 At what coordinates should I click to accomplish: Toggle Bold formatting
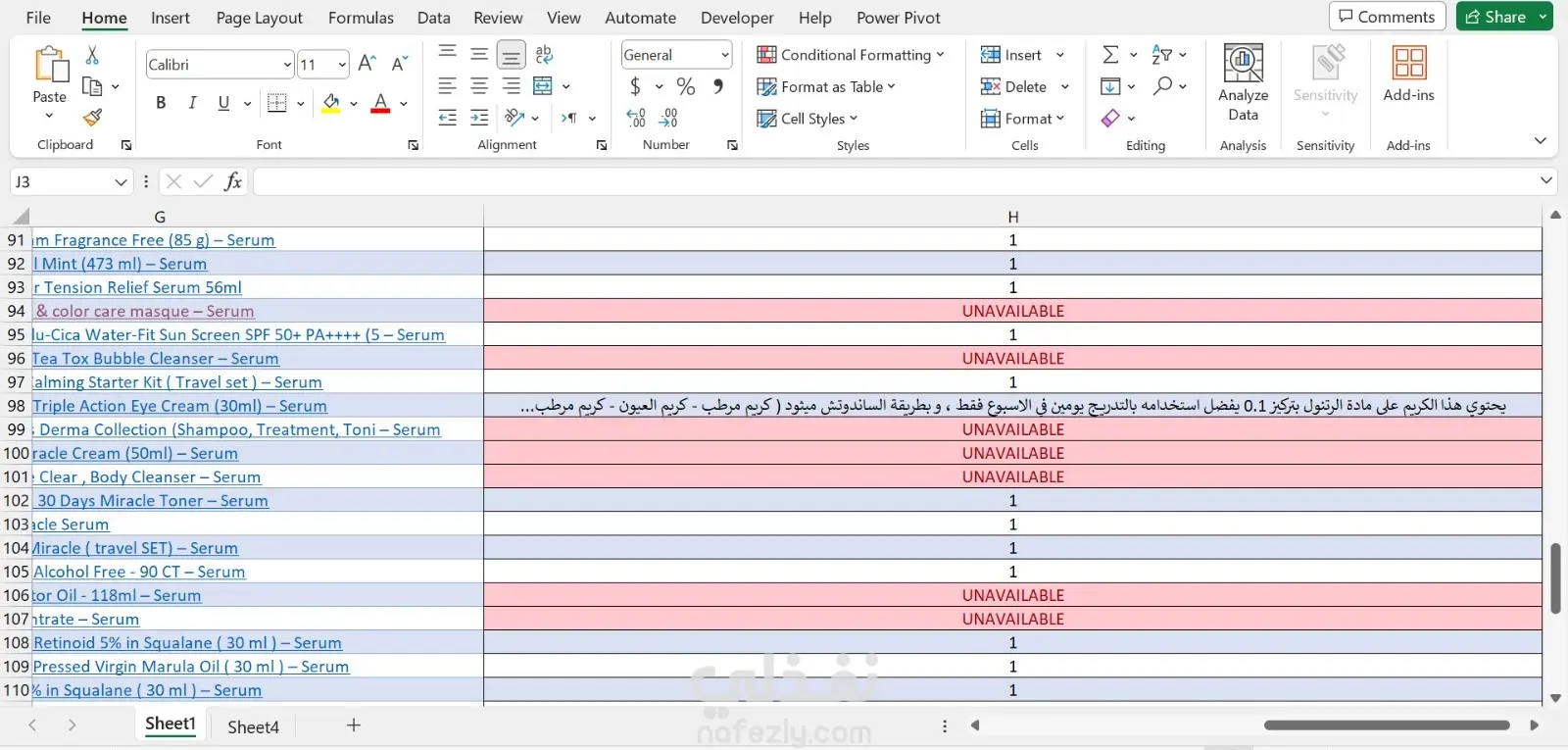coord(161,103)
